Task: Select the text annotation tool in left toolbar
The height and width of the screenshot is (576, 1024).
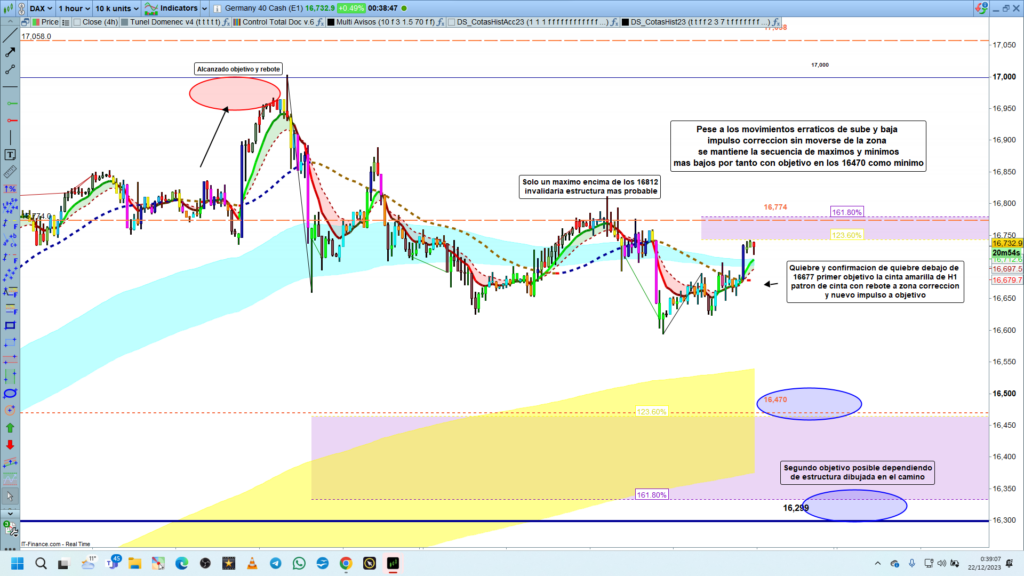Action: coord(10,155)
